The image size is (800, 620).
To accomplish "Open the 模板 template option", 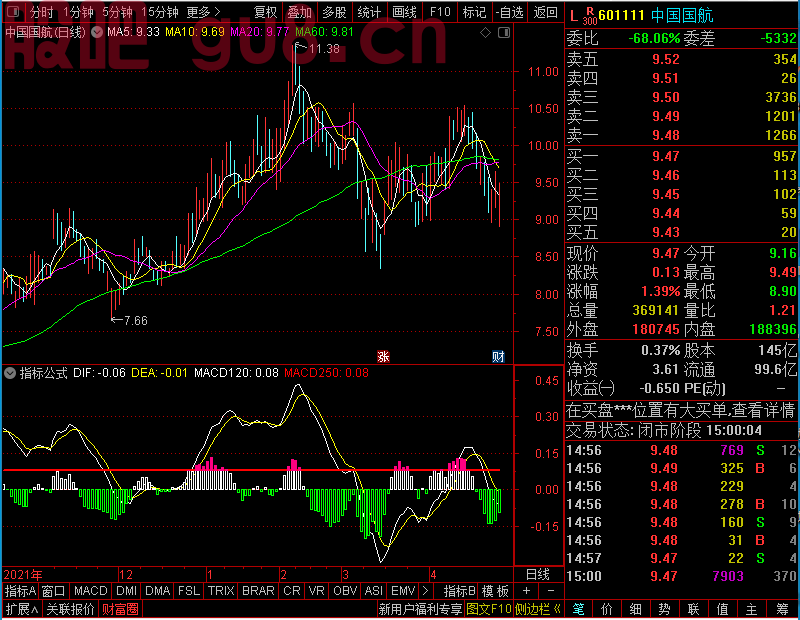I will [x=495, y=591].
